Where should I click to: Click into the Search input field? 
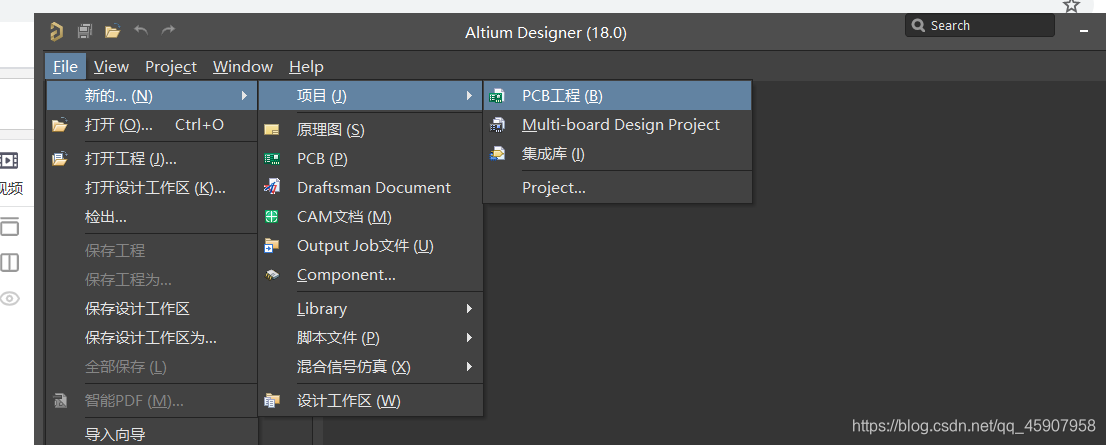[988, 26]
